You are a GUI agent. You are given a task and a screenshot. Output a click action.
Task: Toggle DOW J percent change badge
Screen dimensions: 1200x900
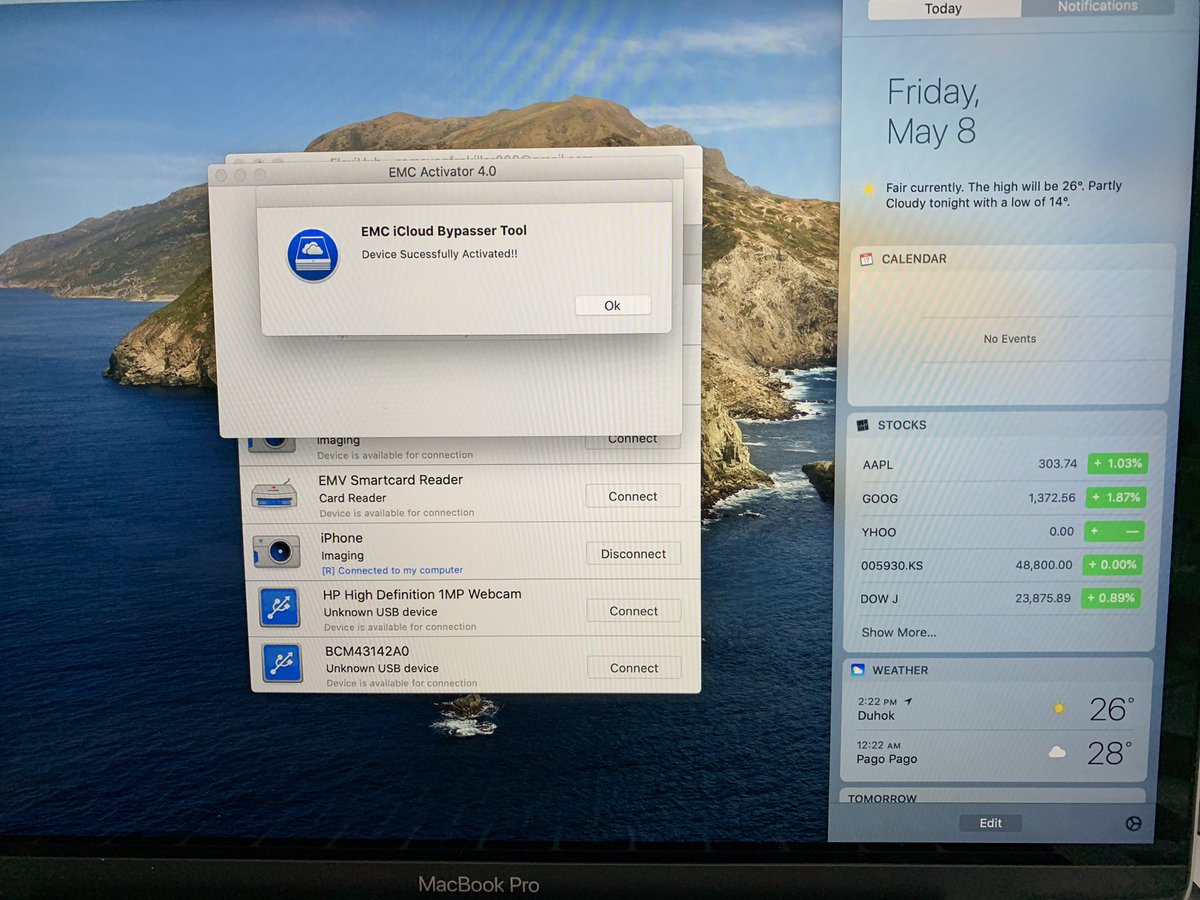click(1112, 599)
